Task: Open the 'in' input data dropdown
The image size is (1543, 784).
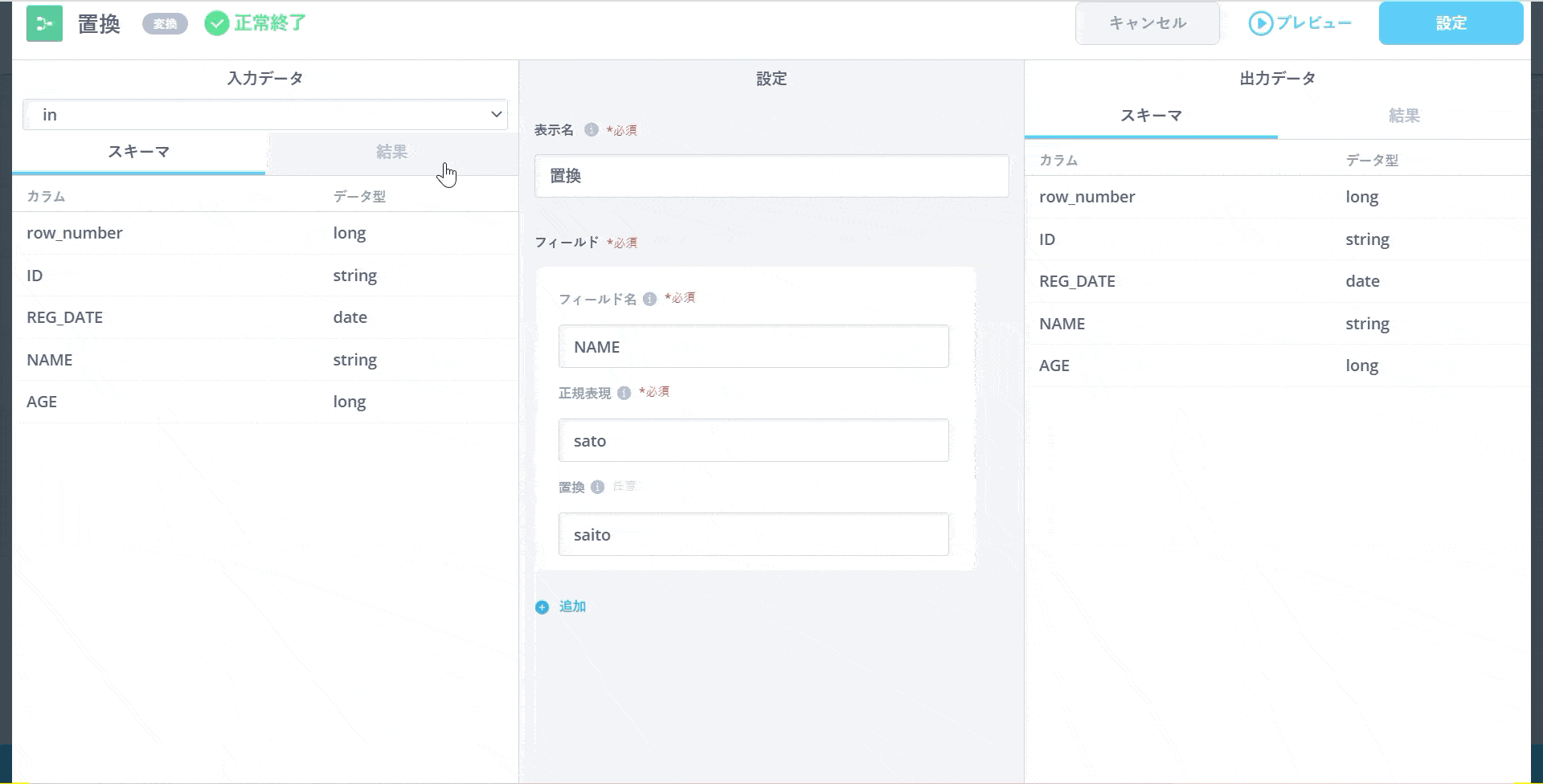Action: [x=265, y=115]
